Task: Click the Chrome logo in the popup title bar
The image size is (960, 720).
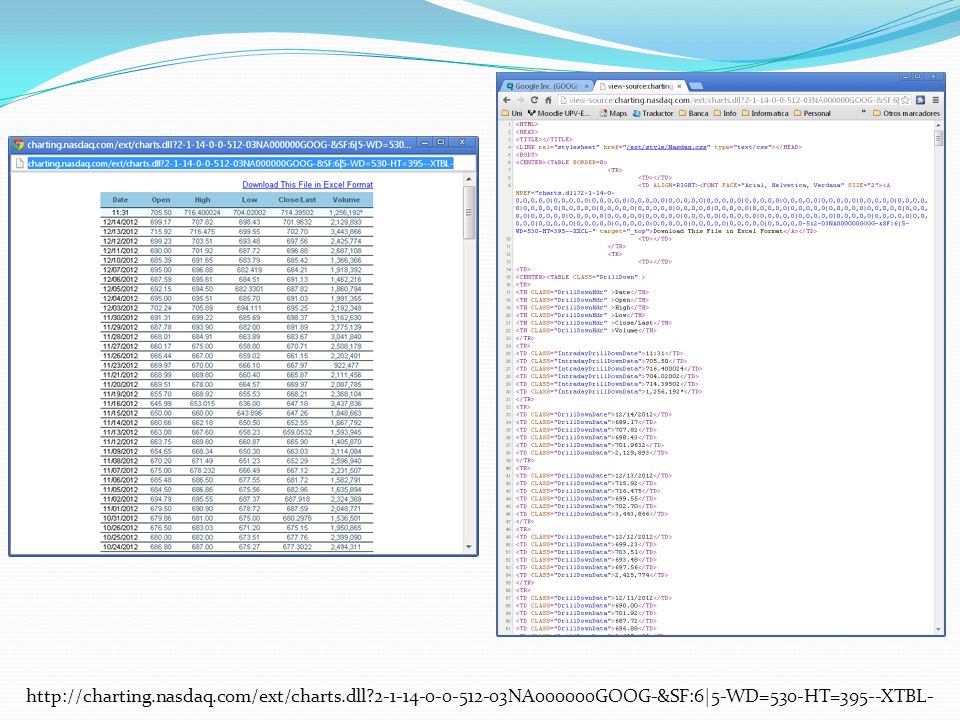Action: point(18,144)
